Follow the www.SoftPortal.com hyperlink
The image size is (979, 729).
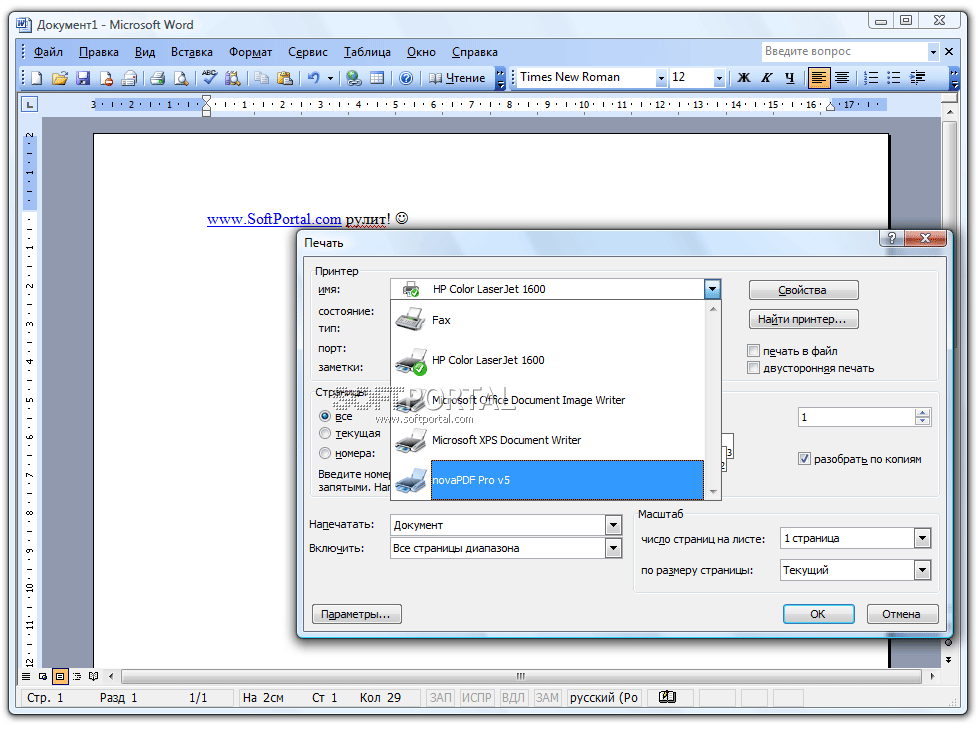(274, 219)
